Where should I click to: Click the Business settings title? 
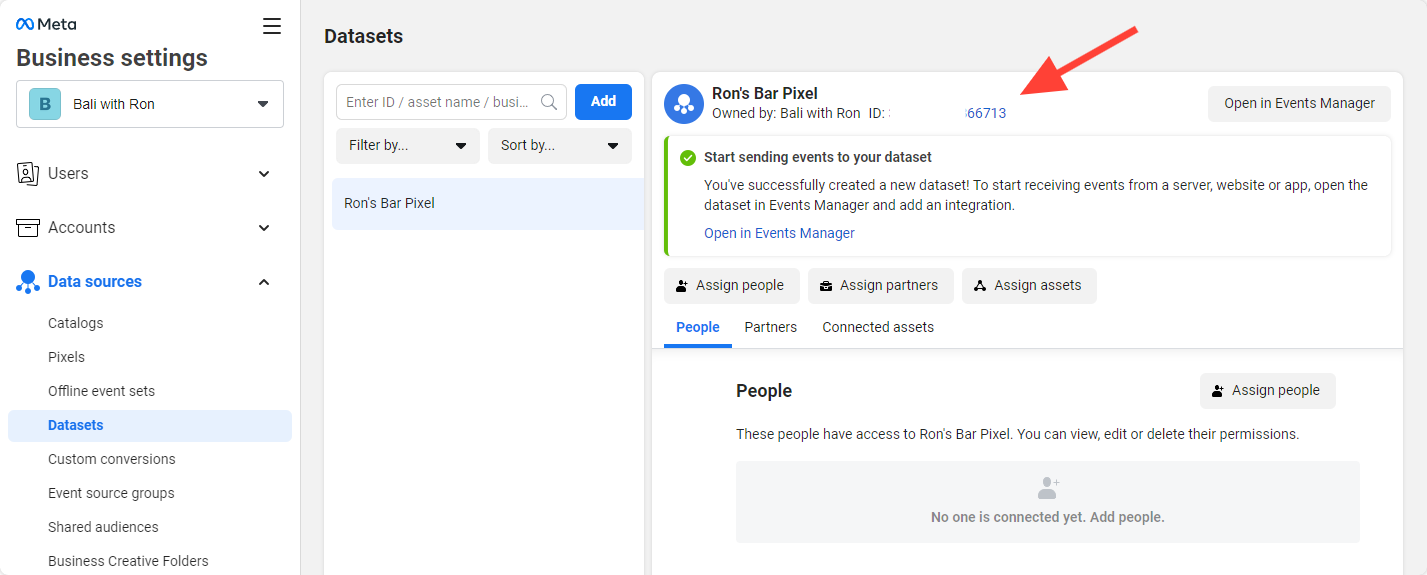112,58
